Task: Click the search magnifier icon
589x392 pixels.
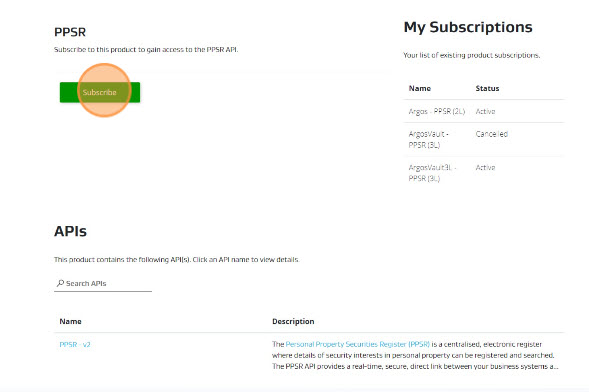Action: click(60, 283)
